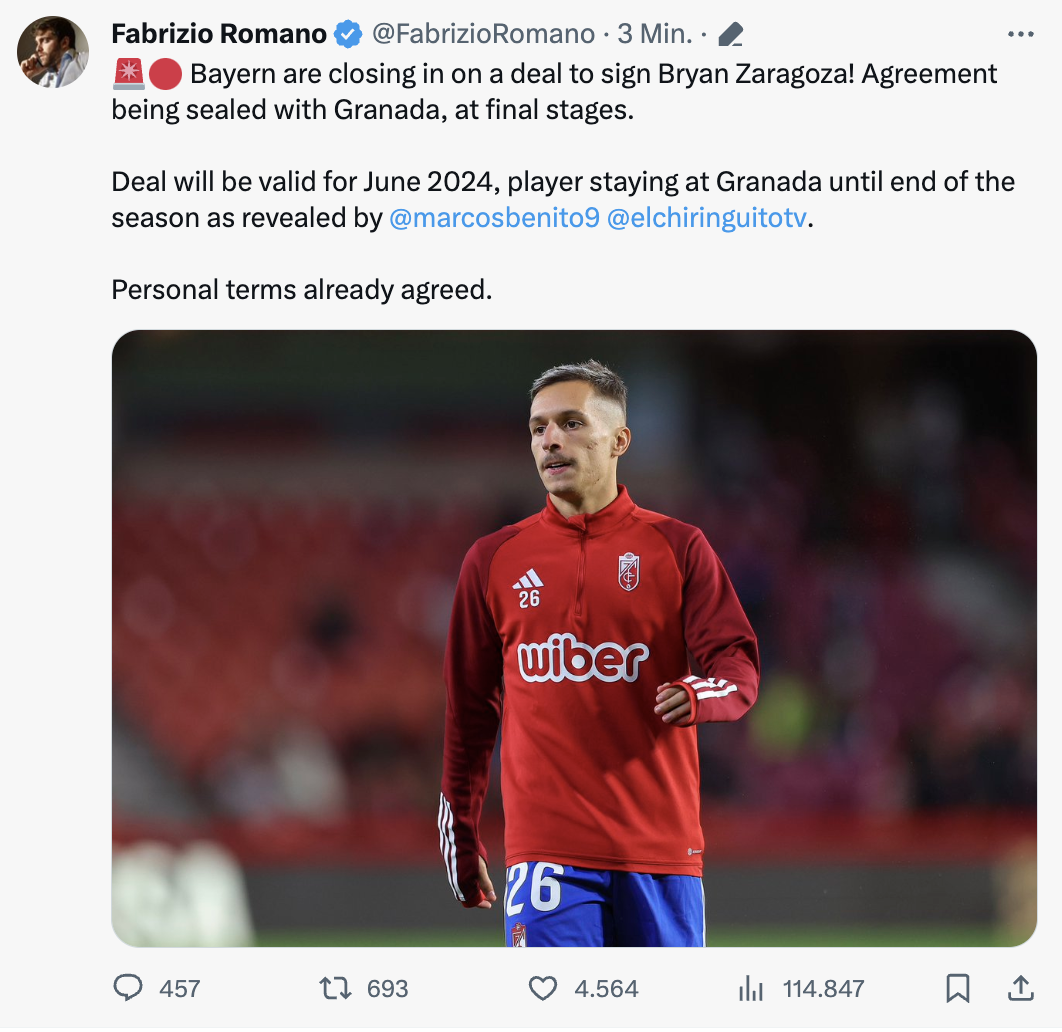Open the Bryan Zaragoza photo
The image size is (1062, 1032).
click(x=574, y=639)
